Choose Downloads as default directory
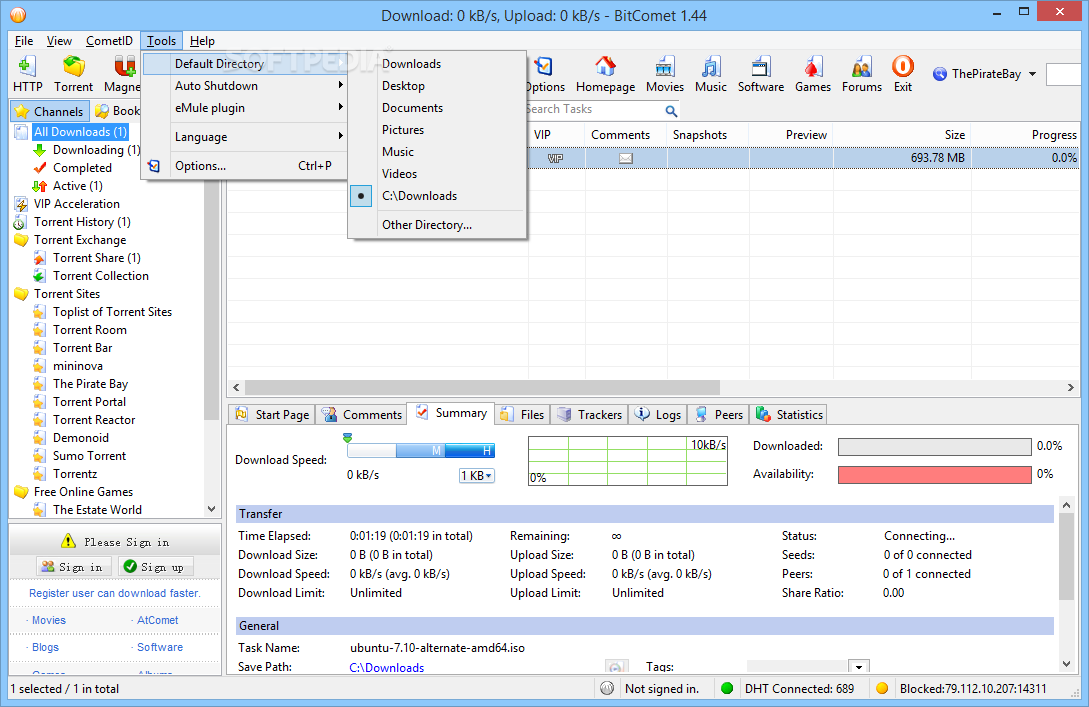This screenshot has height=707, width=1089. coord(438,64)
